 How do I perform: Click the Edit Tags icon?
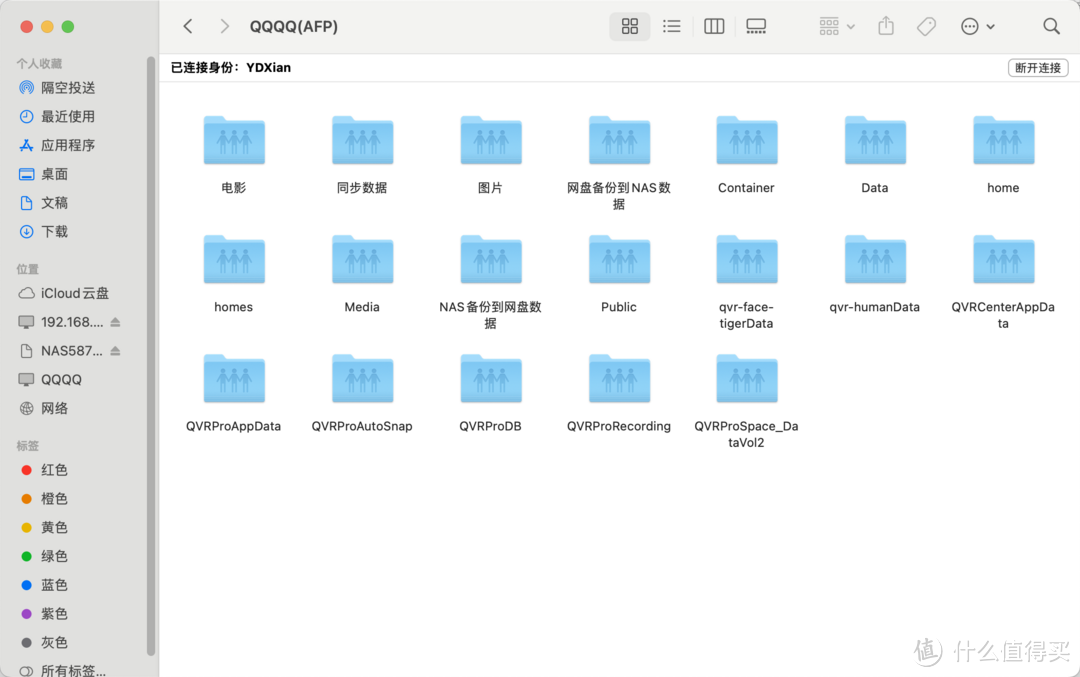click(x=927, y=27)
